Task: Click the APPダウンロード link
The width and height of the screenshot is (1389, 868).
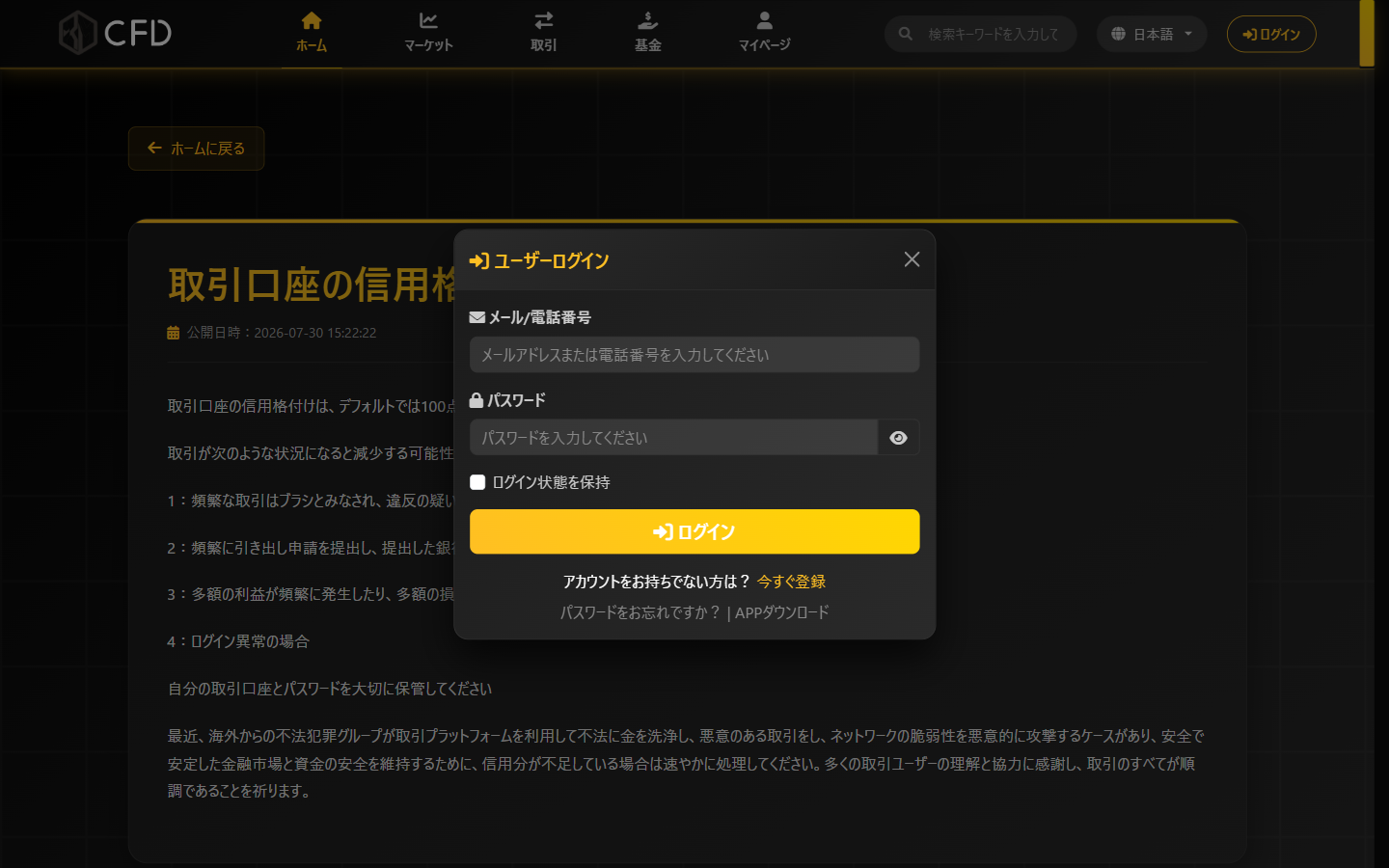Action: click(x=782, y=612)
